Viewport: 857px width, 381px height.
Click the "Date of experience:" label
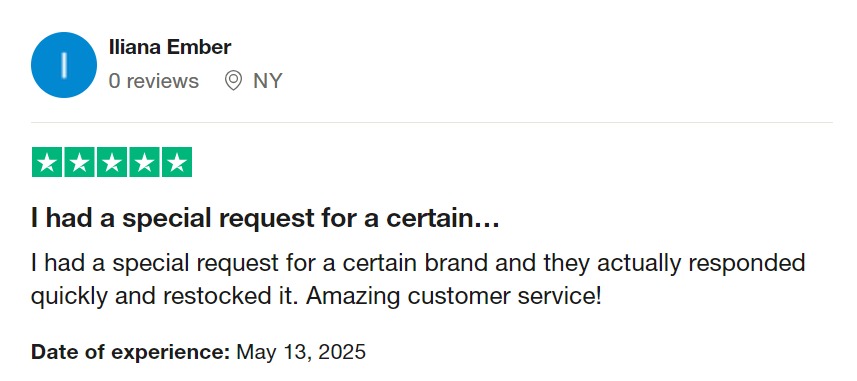click(x=131, y=351)
